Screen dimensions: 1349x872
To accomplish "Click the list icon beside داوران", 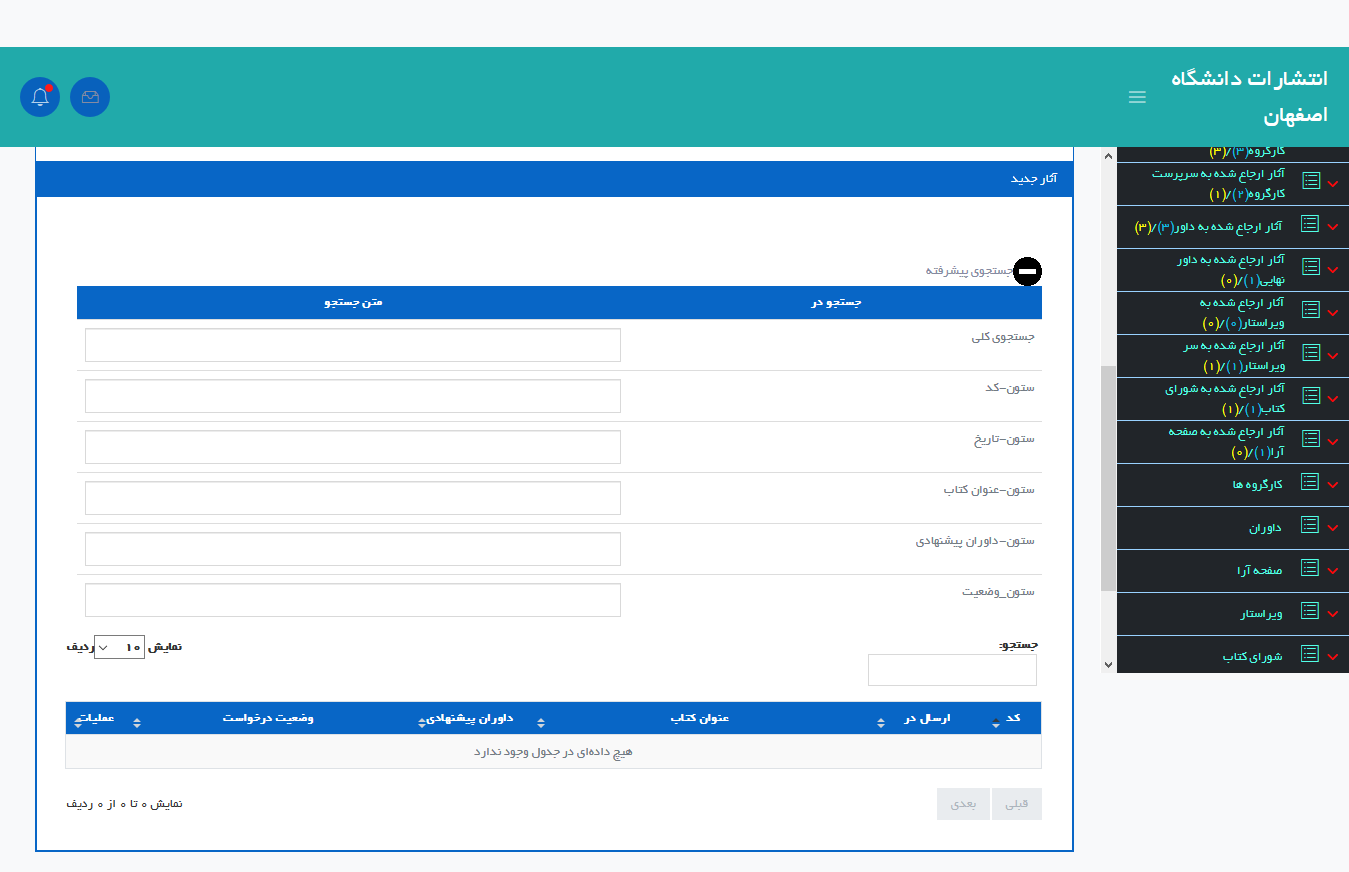I will [1310, 525].
